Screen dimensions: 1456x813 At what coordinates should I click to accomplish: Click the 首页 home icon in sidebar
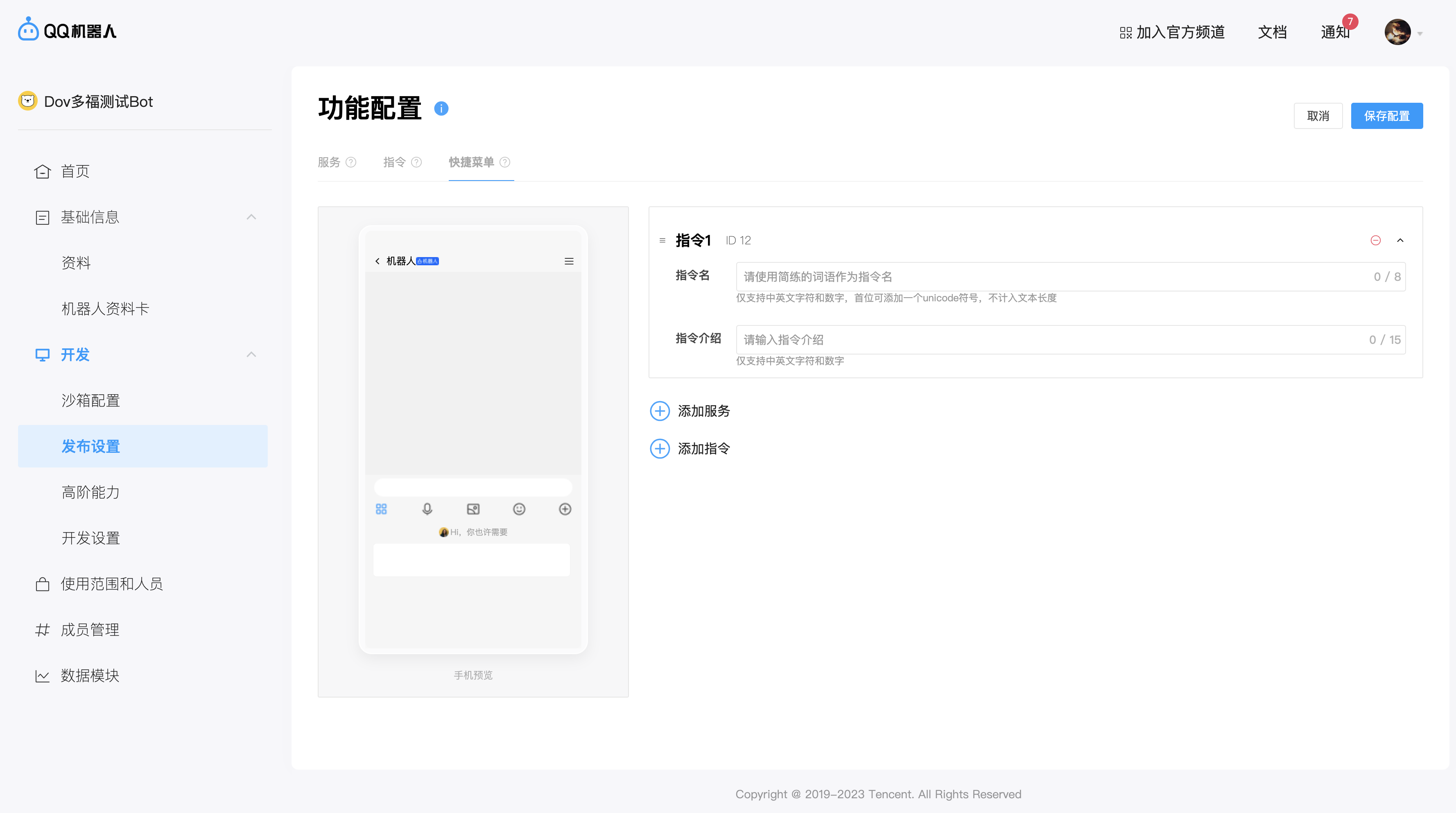click(x=43, y=171)
